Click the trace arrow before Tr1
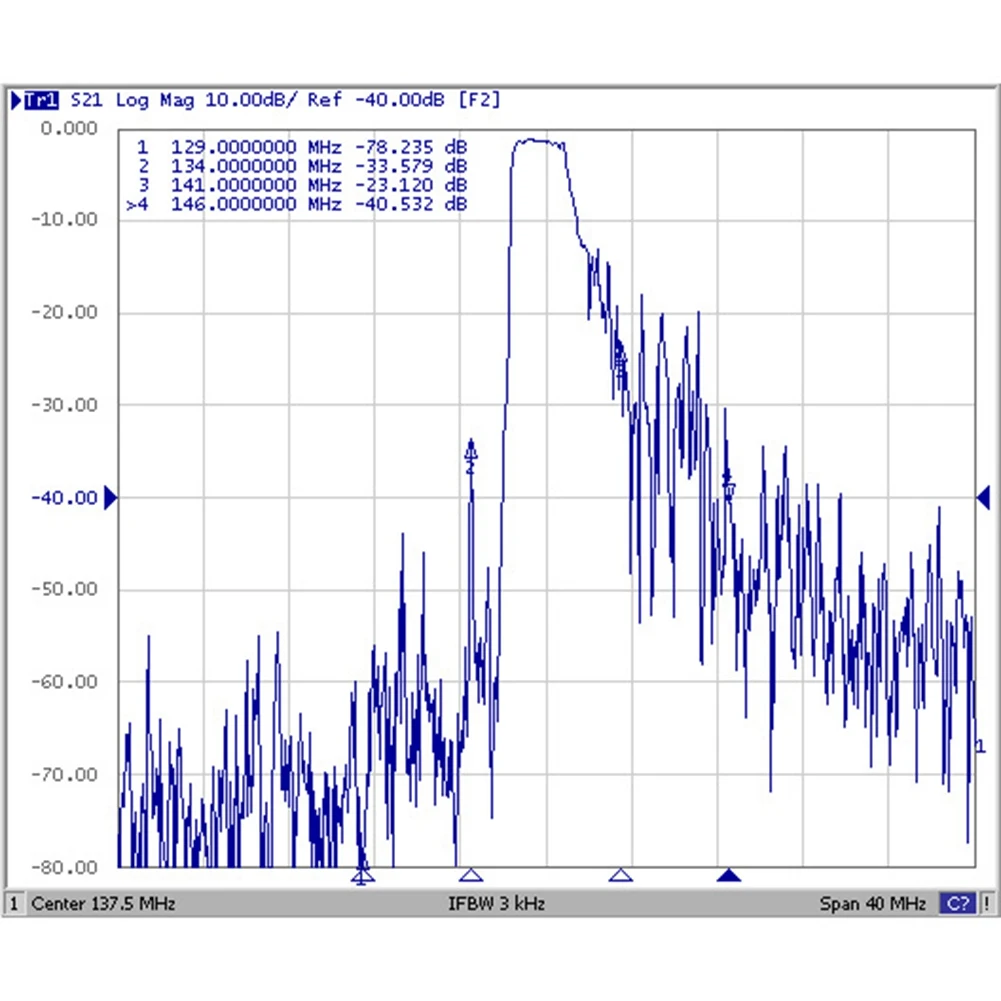The height and width of the screenshot is (1001, 1001). (x=17, y=100)
